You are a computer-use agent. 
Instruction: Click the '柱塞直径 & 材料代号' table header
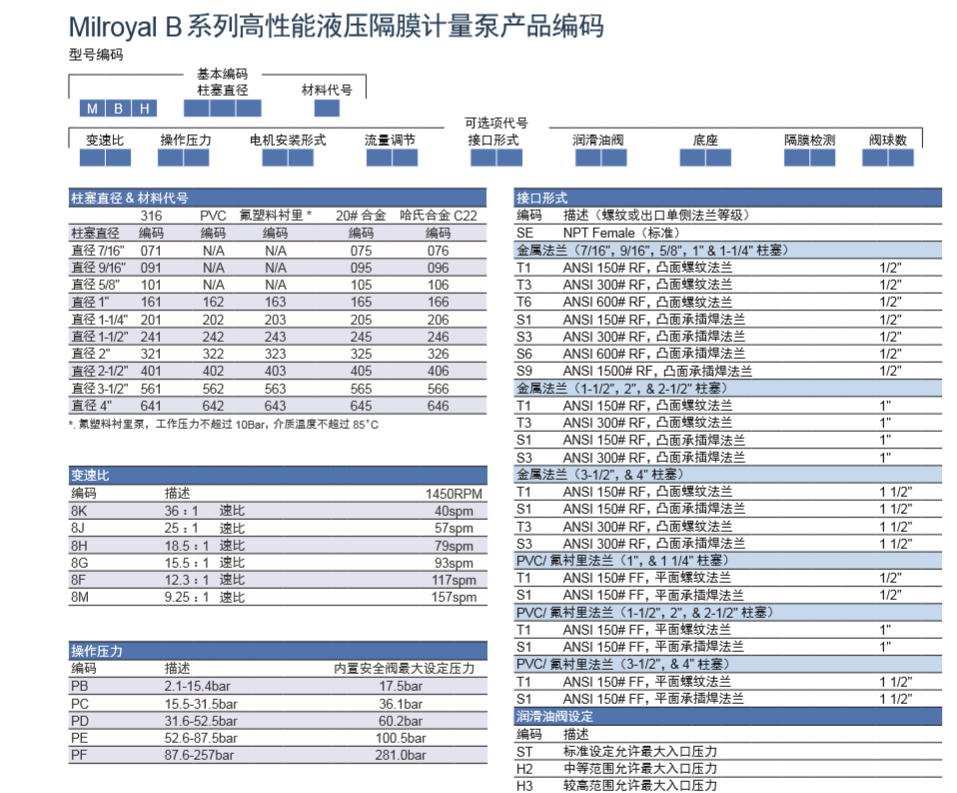[x=278, y=198]
